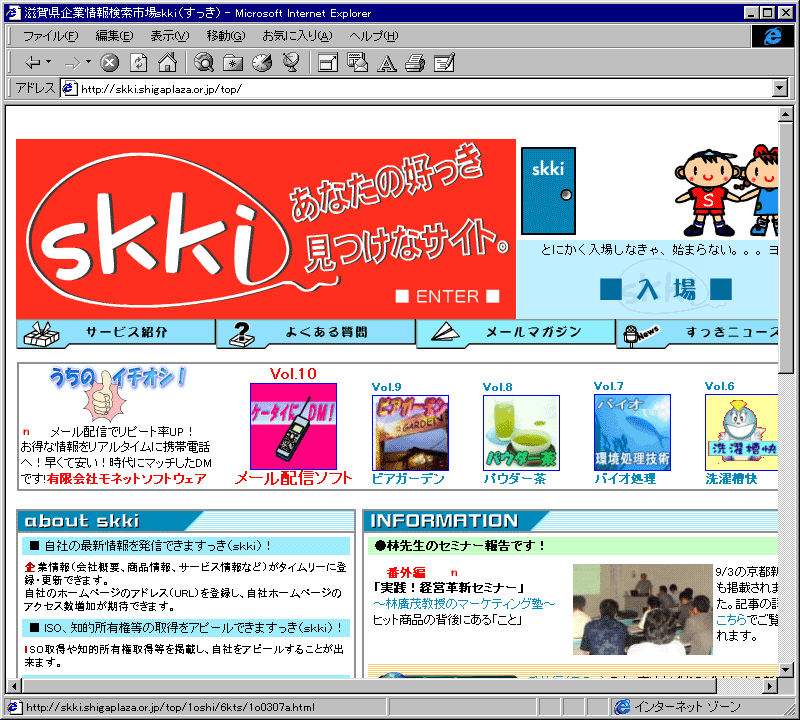The image size is (800, 720).
Task: Click the Forward arrow toolbar button
Action: pos(72,63)
